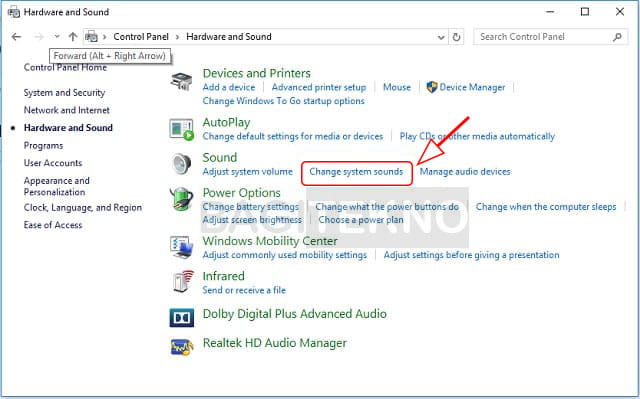Click Send or receive a file
640x399 pixels.
[244, 290]
